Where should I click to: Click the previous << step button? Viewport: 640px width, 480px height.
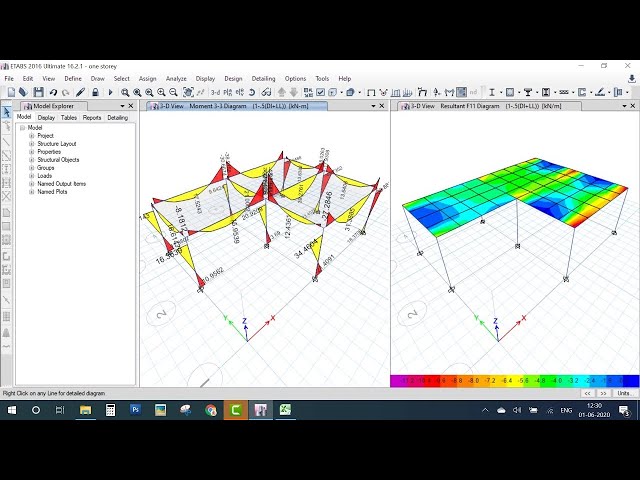click(587, 393)
